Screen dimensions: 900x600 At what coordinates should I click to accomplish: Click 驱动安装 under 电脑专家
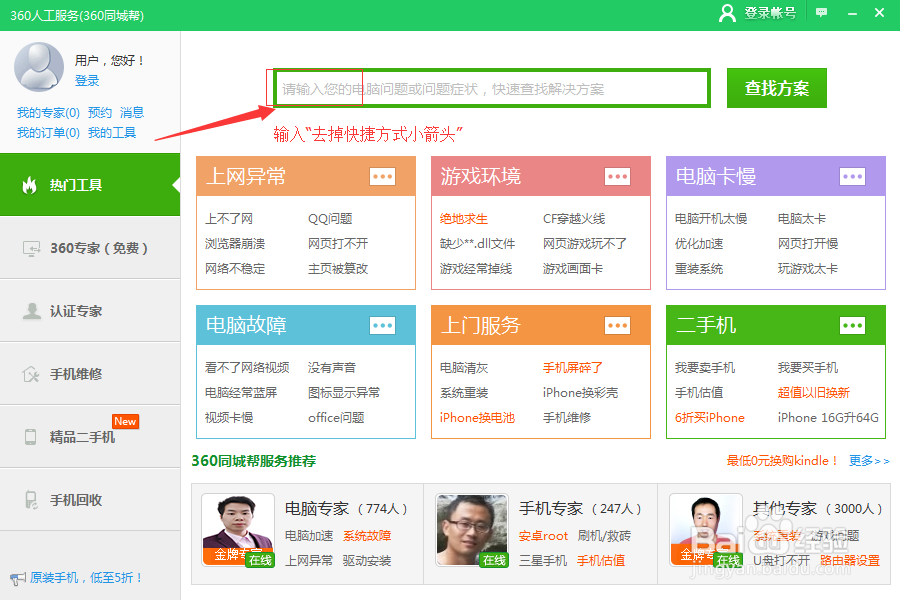pos(367,560)
